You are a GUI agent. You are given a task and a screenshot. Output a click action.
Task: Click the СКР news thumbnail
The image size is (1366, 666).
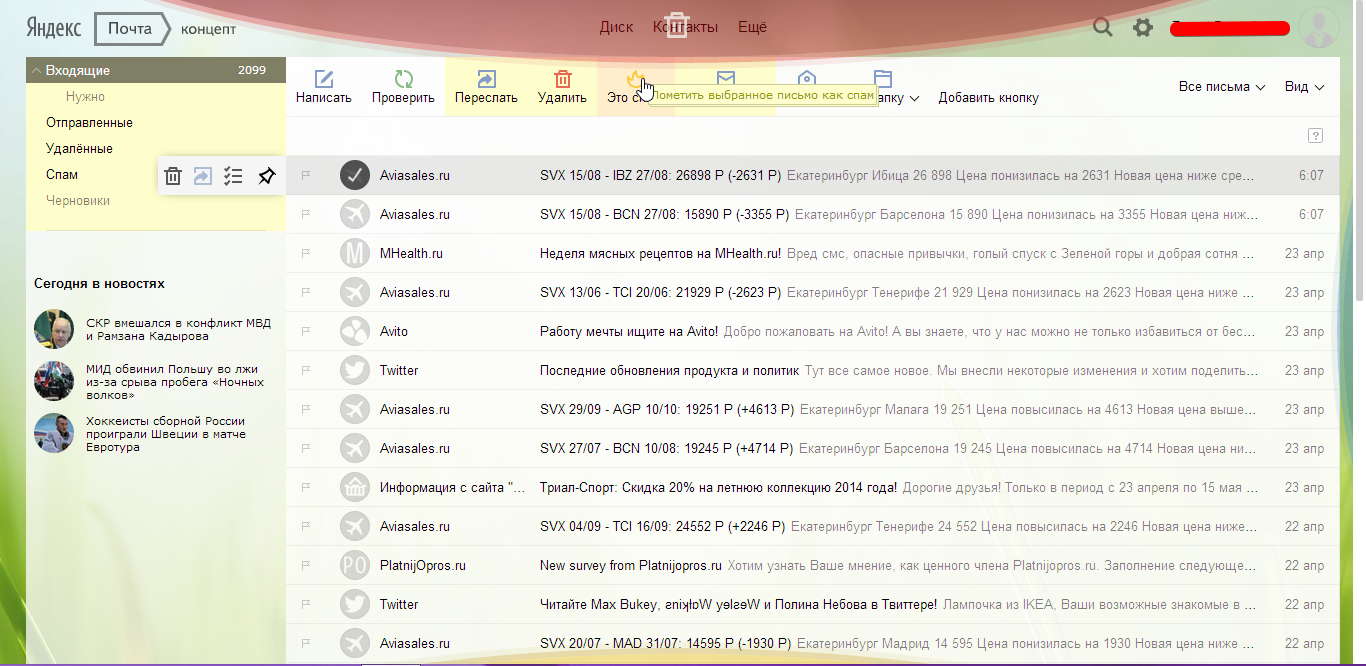54,329
